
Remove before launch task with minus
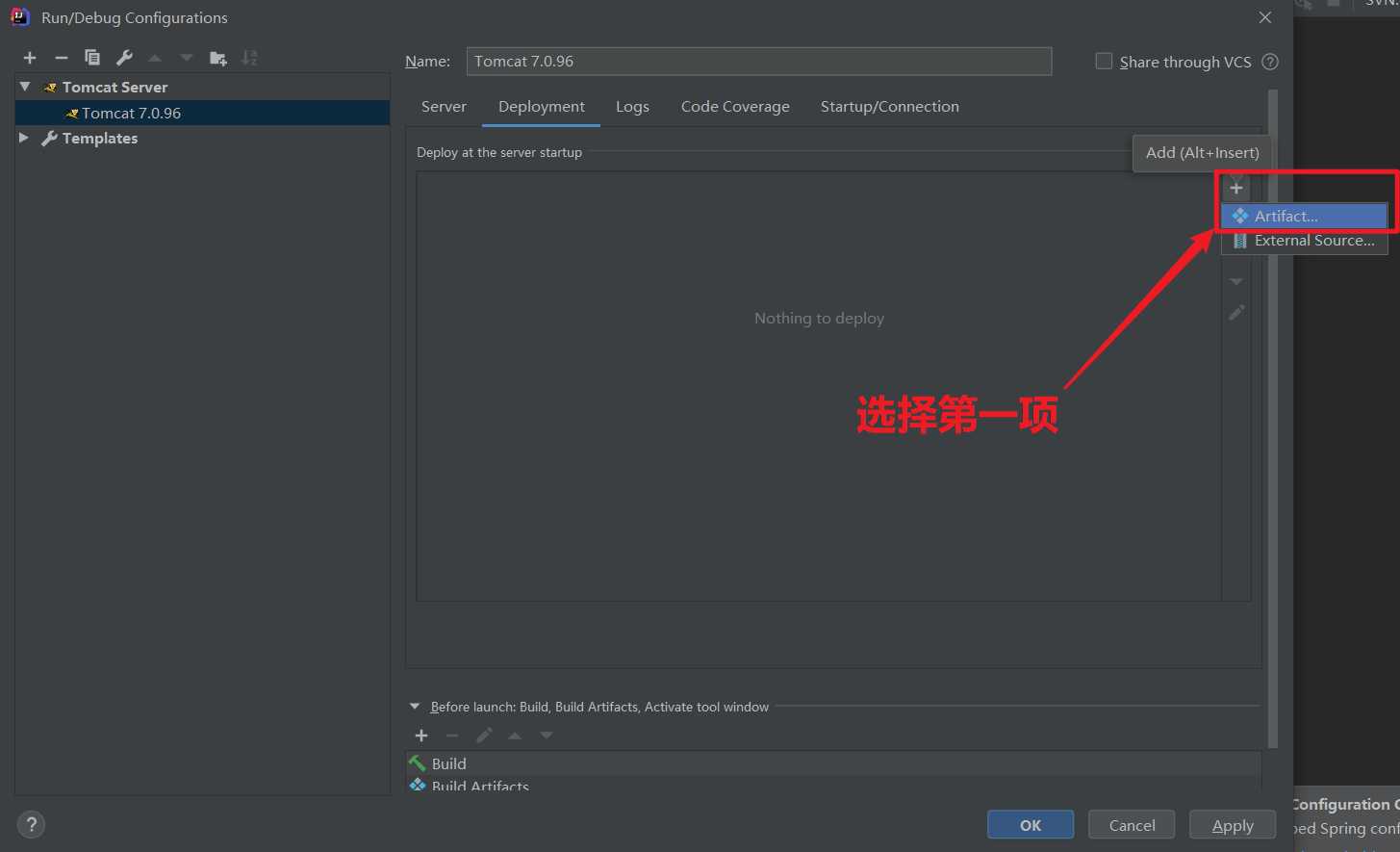tap(452, 736)
